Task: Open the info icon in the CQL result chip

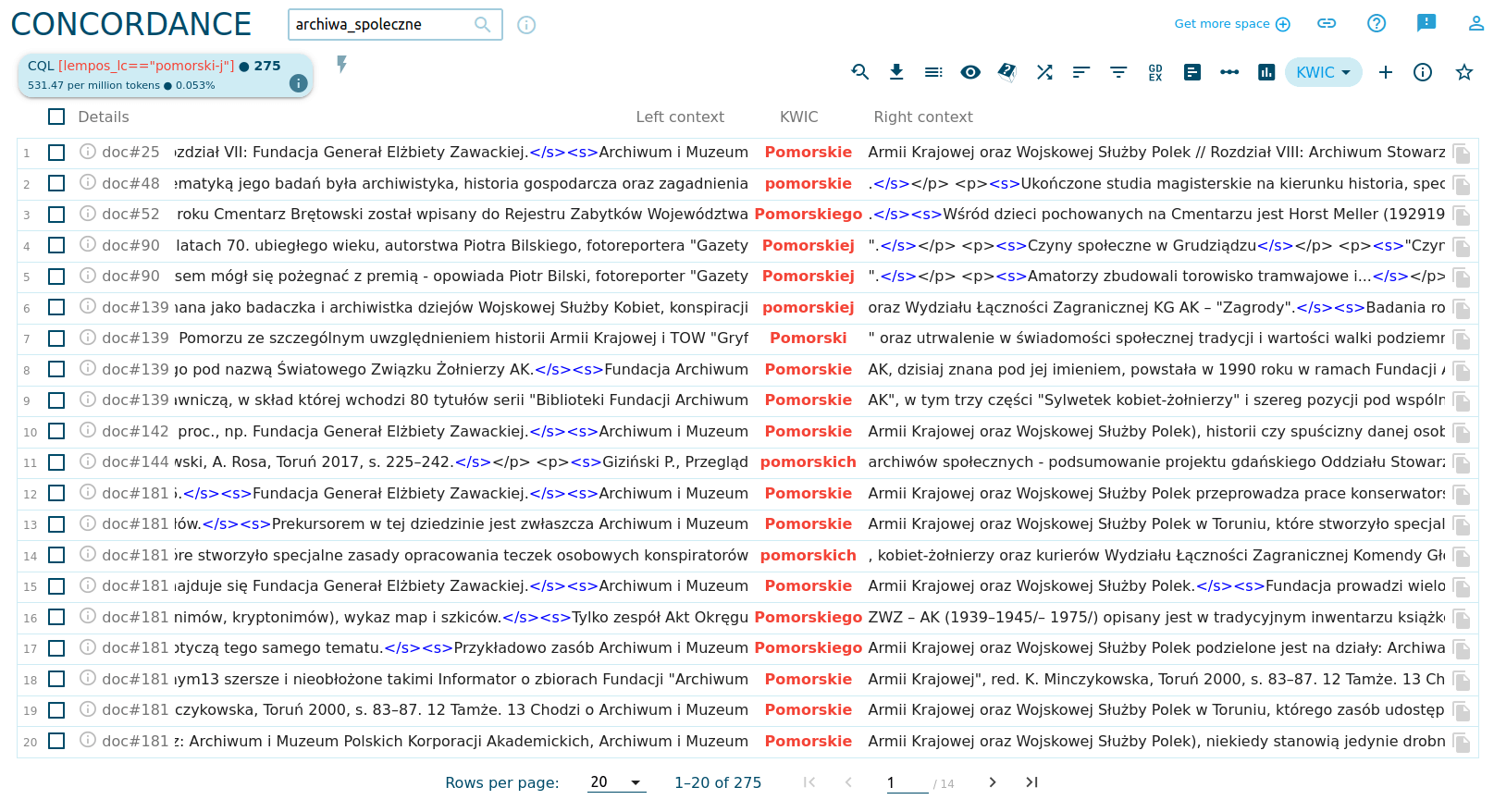Action: (x=298, y=83)
